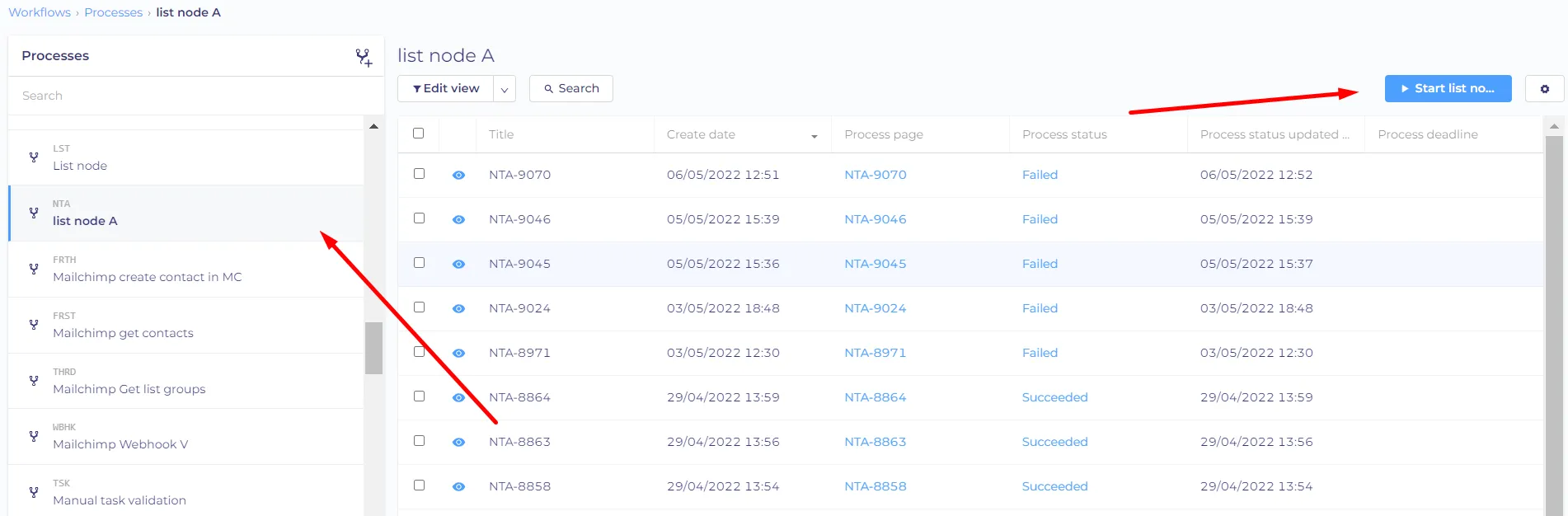This screenshot has width=1568, height=516.
Task: Click the processes list scrollbar thumb
Action: pyautogui.click(x=374, y=348)
